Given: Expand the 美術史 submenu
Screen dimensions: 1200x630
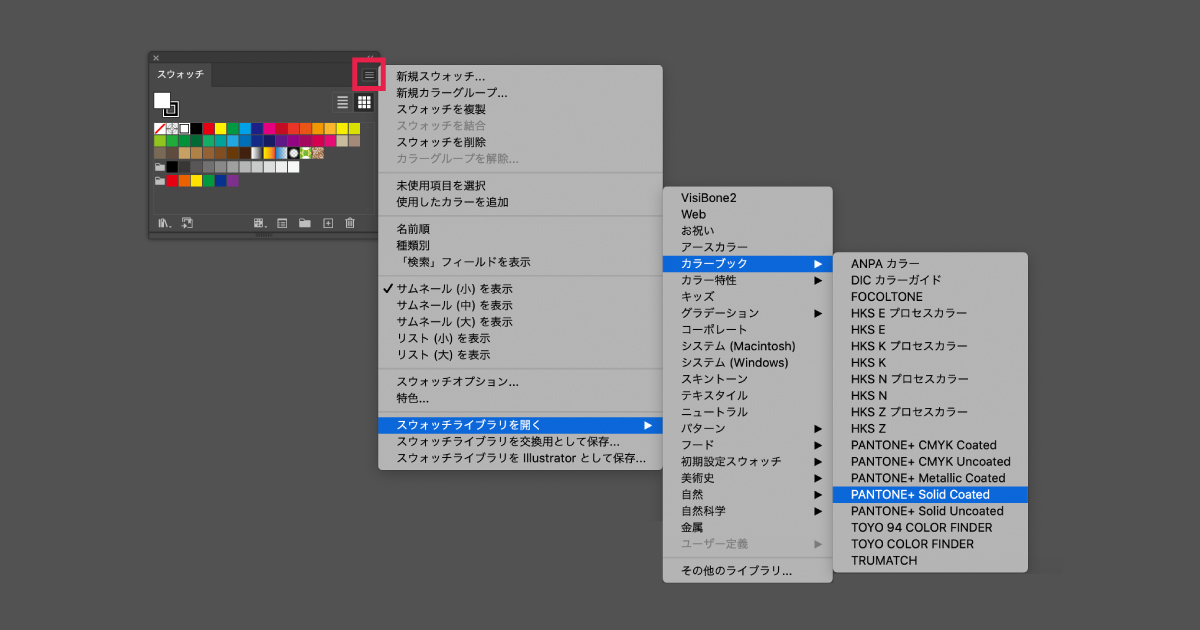Looking at the screenshot, I should (748, 478).
